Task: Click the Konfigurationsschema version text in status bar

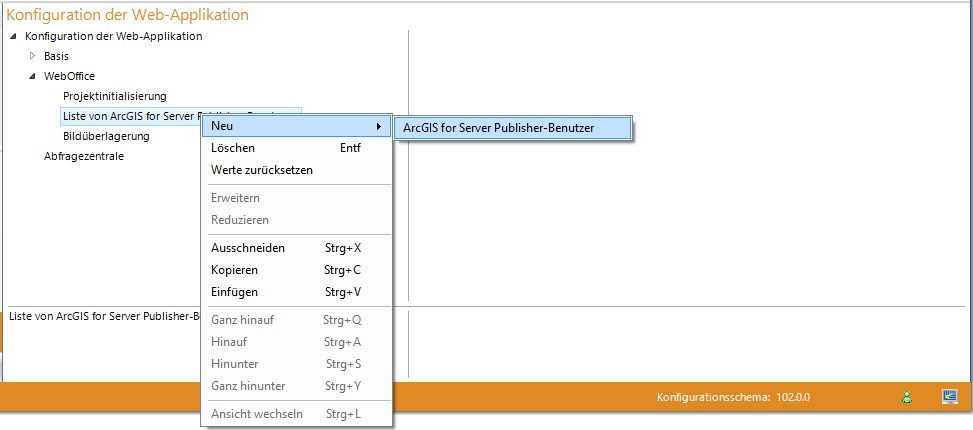Action: (732, 397)
